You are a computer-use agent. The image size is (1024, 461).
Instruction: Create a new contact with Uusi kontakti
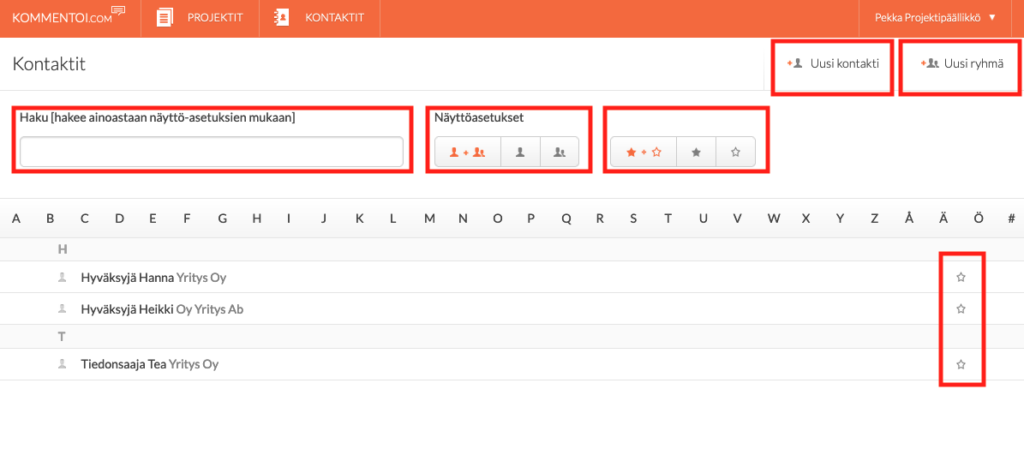pos(833,64)
